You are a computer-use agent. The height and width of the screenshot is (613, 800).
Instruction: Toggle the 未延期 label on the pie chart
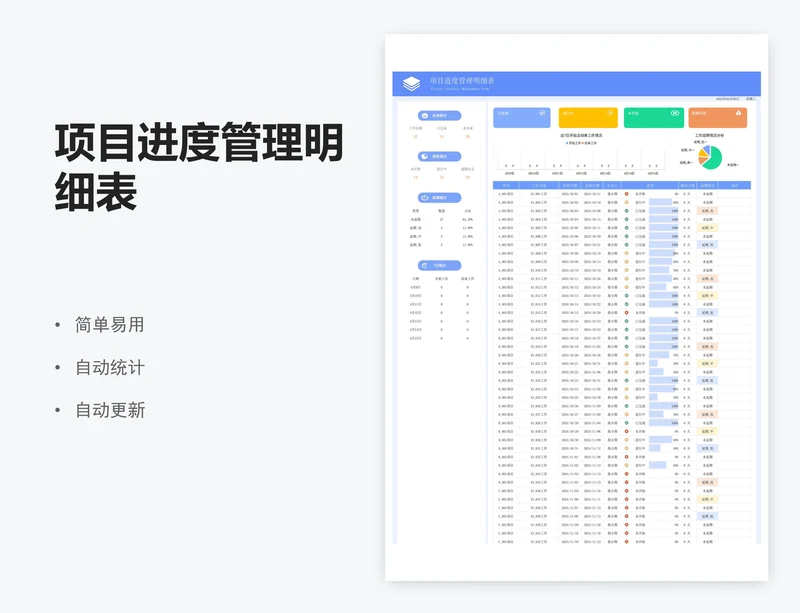pos(730,164)
